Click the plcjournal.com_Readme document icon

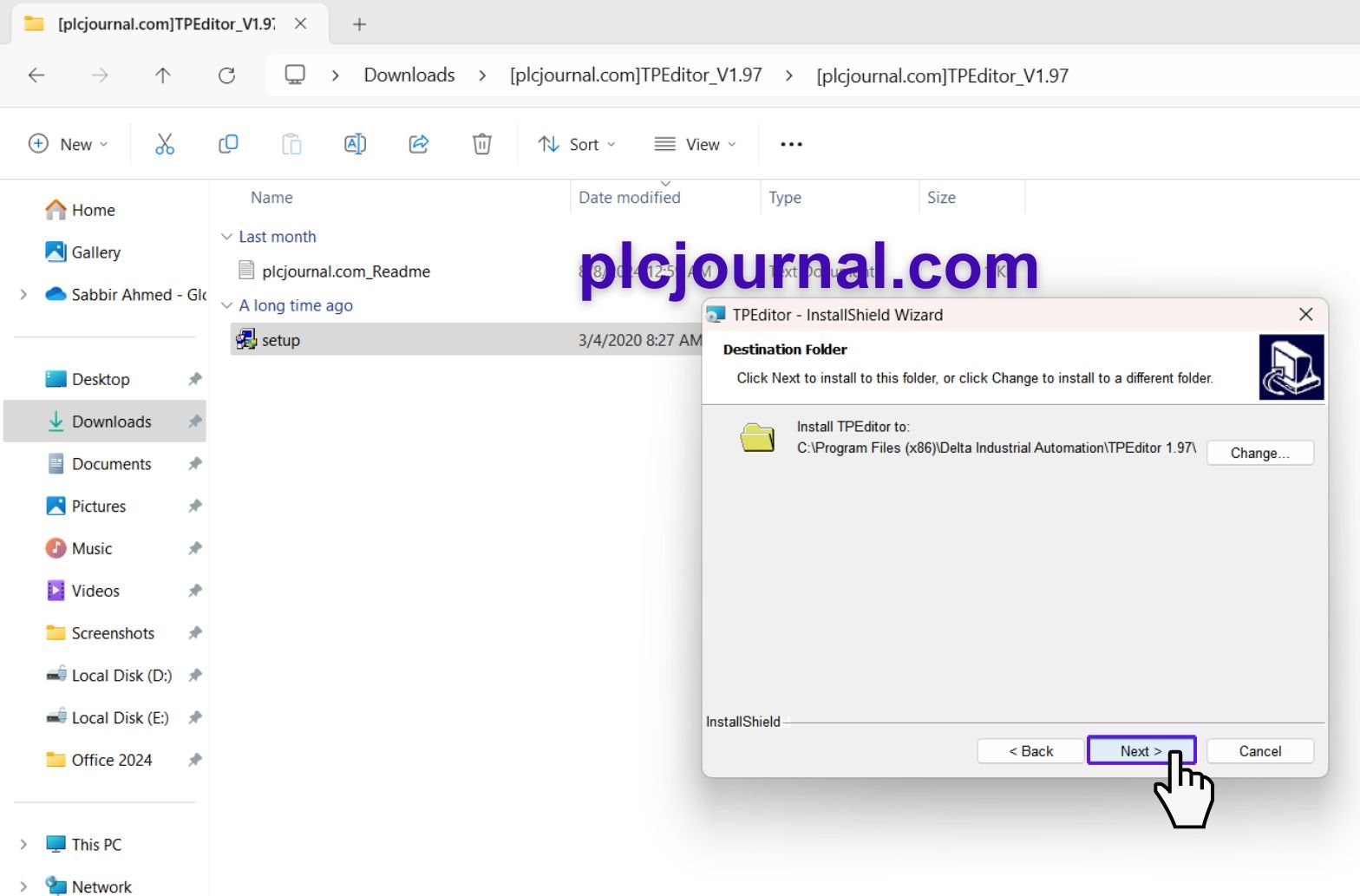[246, 271]
